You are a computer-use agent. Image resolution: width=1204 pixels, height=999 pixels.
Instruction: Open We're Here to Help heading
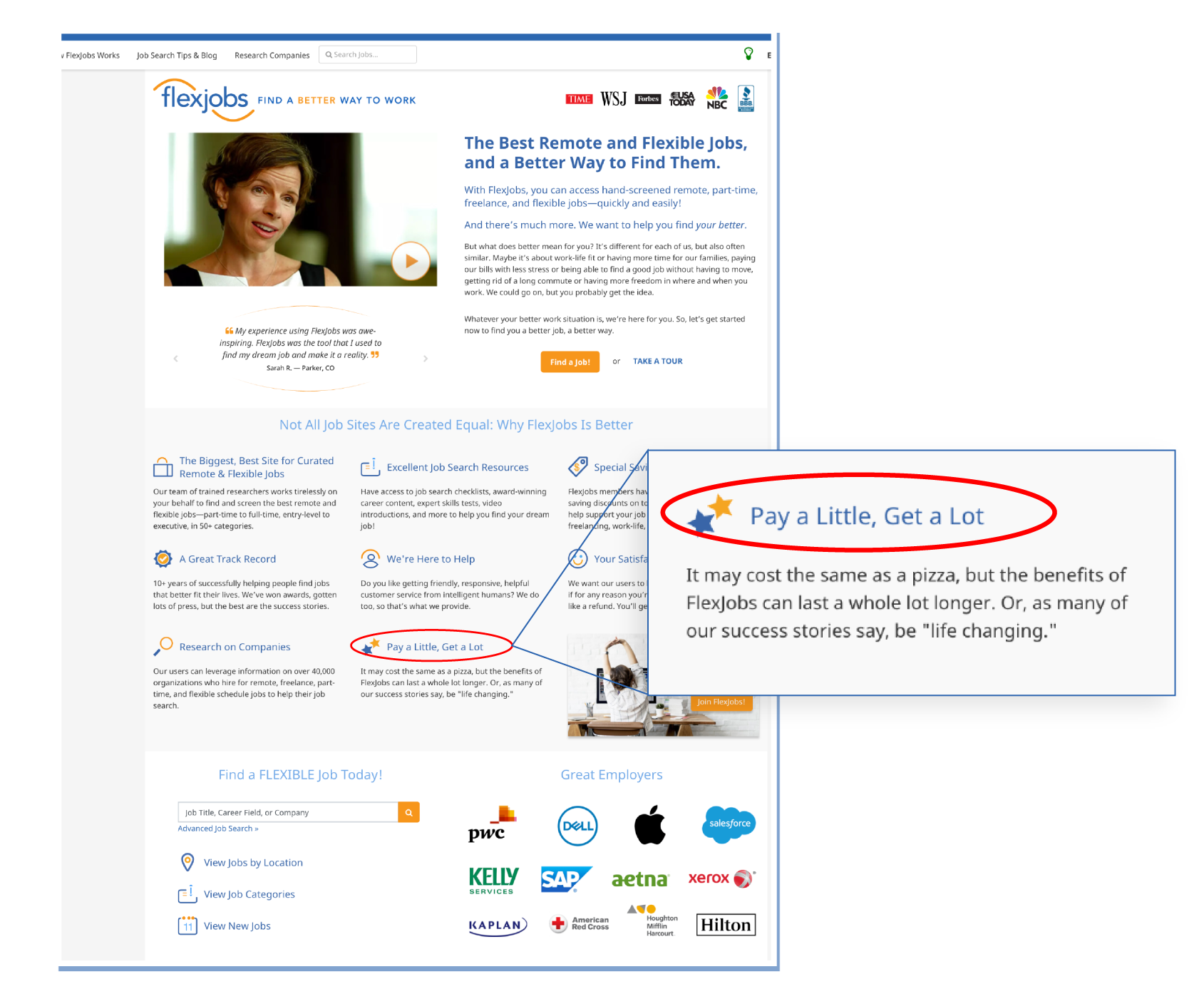pyautogui.click(x=431, y=559)
